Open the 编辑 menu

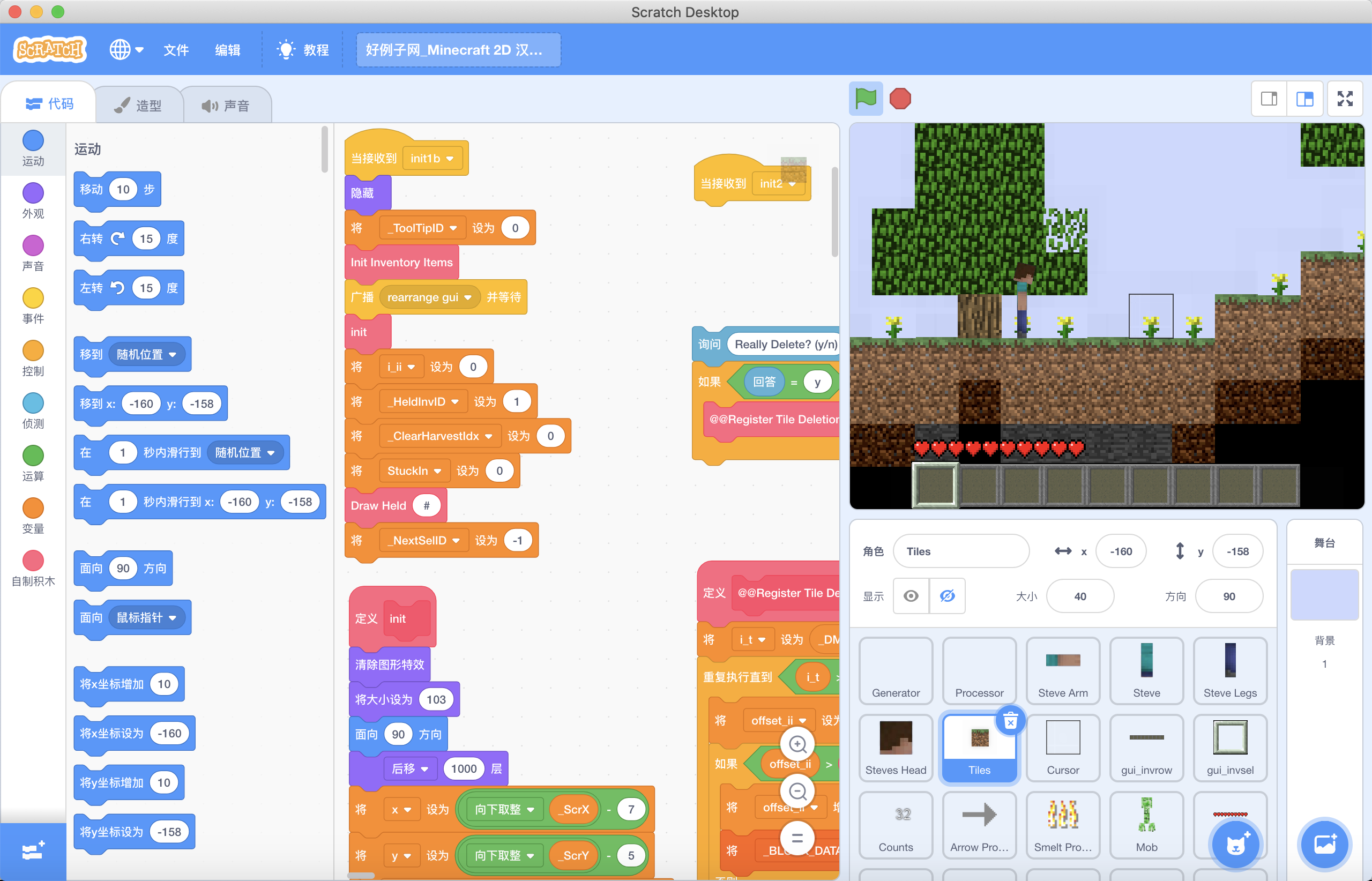(227, 50)
